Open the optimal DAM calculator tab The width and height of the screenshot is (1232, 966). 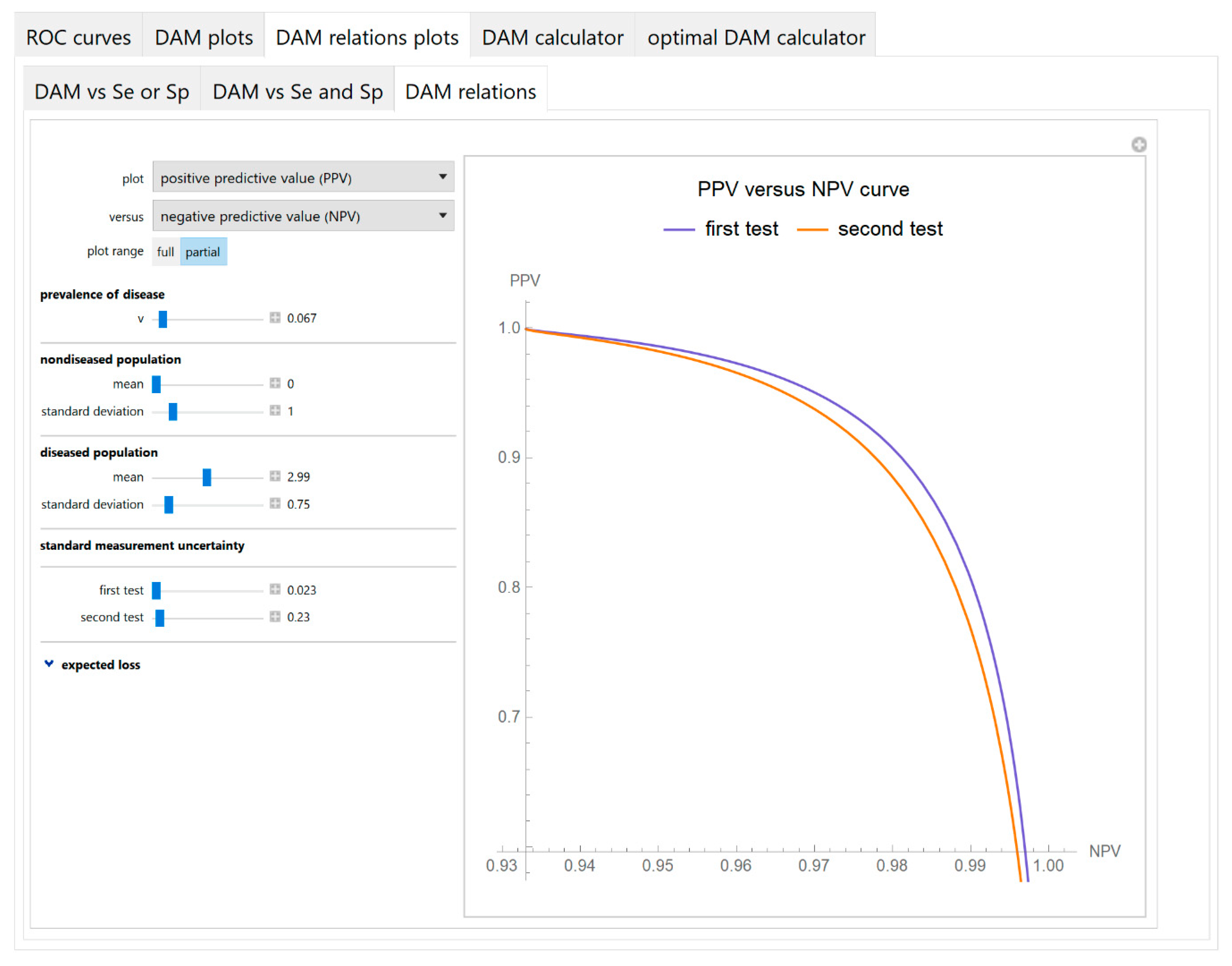pos(755,38)
